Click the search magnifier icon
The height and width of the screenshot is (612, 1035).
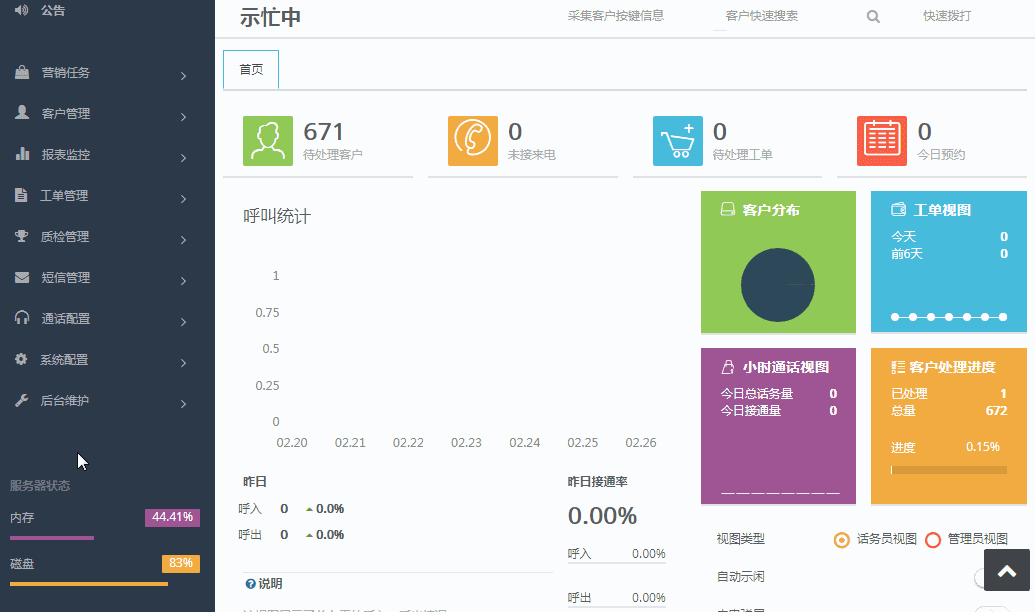tap(873, 17)
